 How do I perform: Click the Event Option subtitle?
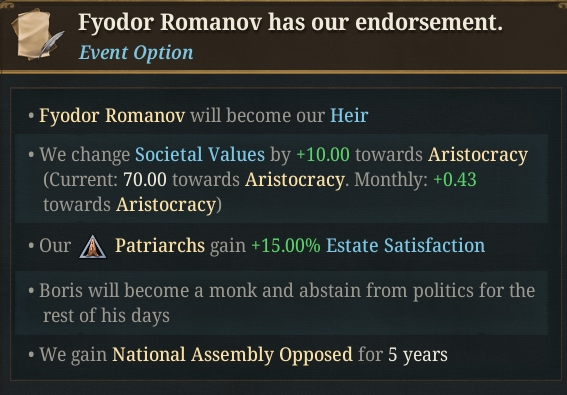point(136,53)
